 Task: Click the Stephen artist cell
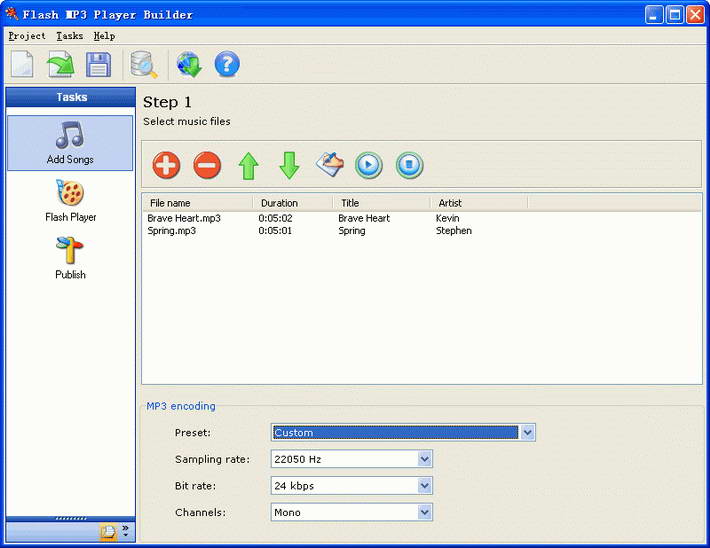pyautogui.click(x=454, y=231)
